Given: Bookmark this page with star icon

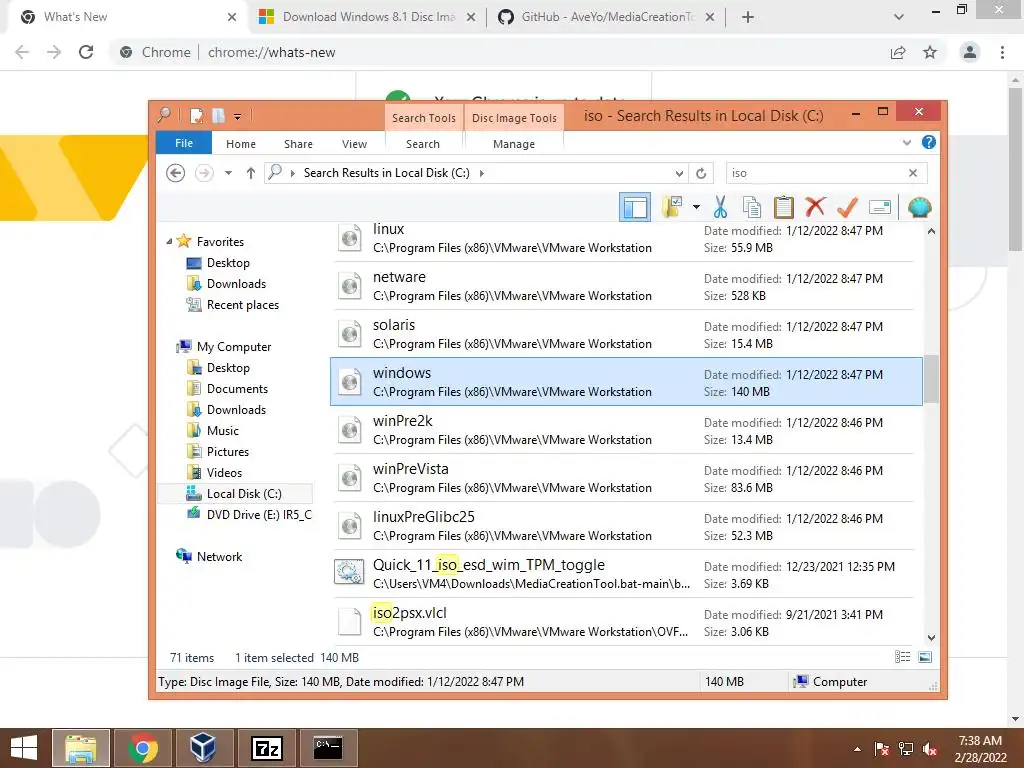Looking at the screenshot, I should click(930, 52).
